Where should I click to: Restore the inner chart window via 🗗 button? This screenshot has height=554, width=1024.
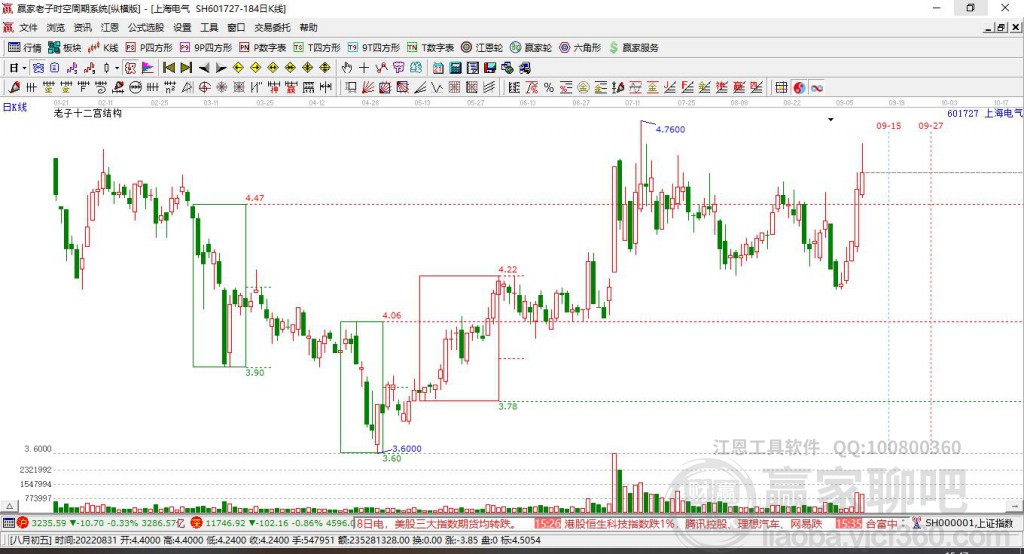pyautogui.click(x=1000, y=27)
